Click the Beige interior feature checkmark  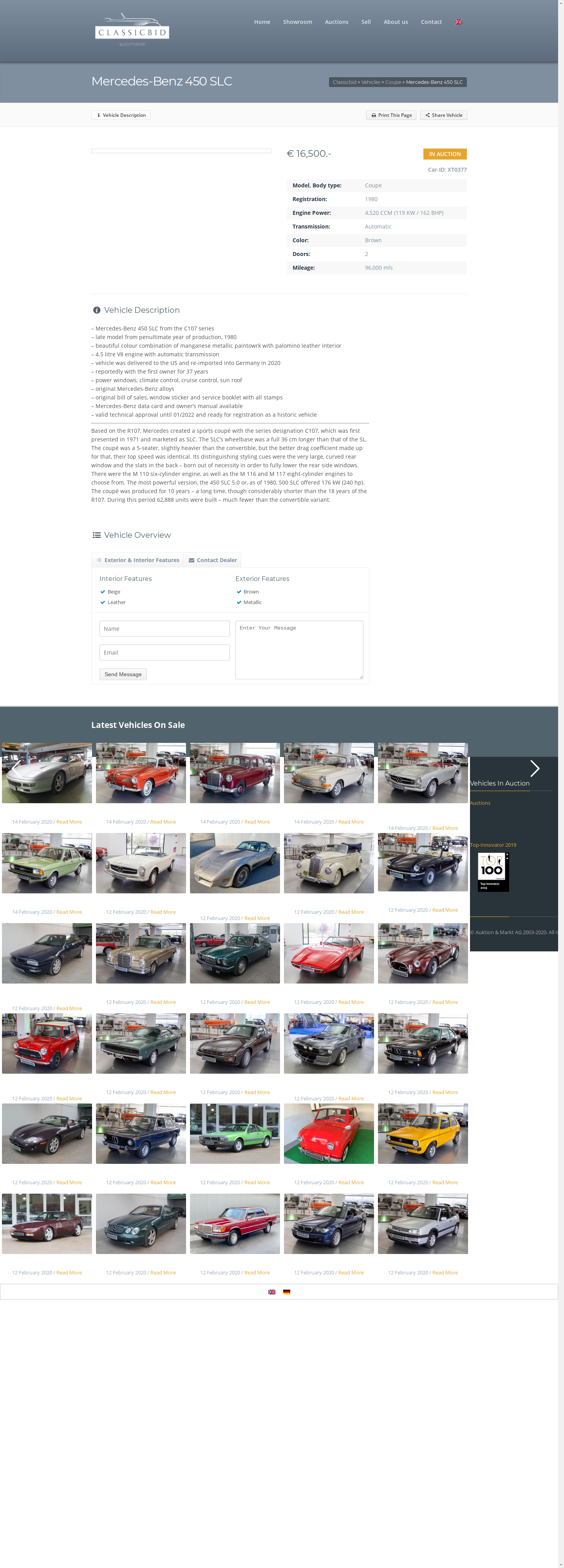[103, 592]
